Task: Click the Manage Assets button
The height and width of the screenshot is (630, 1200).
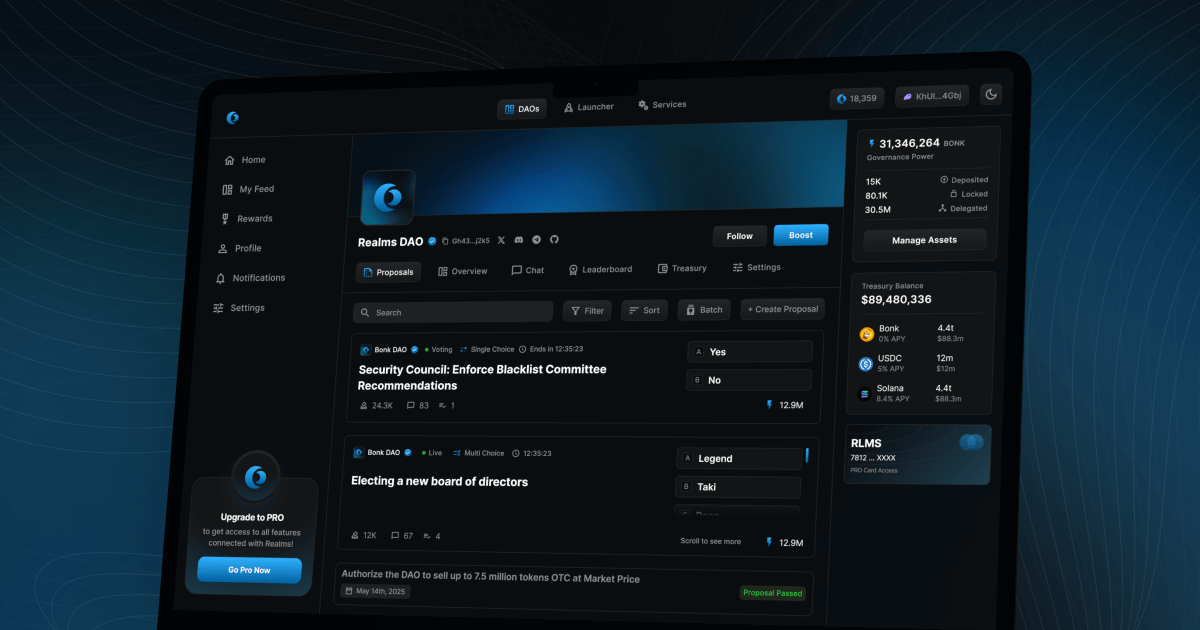Action: coord(924,240)
